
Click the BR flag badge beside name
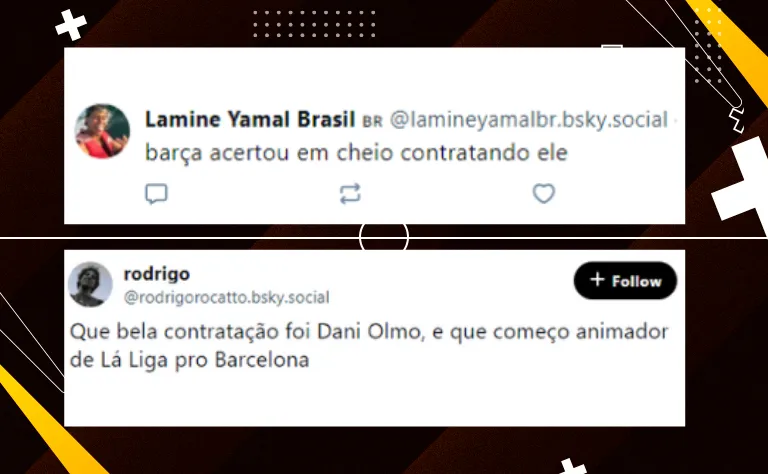(x=372, y=121)
